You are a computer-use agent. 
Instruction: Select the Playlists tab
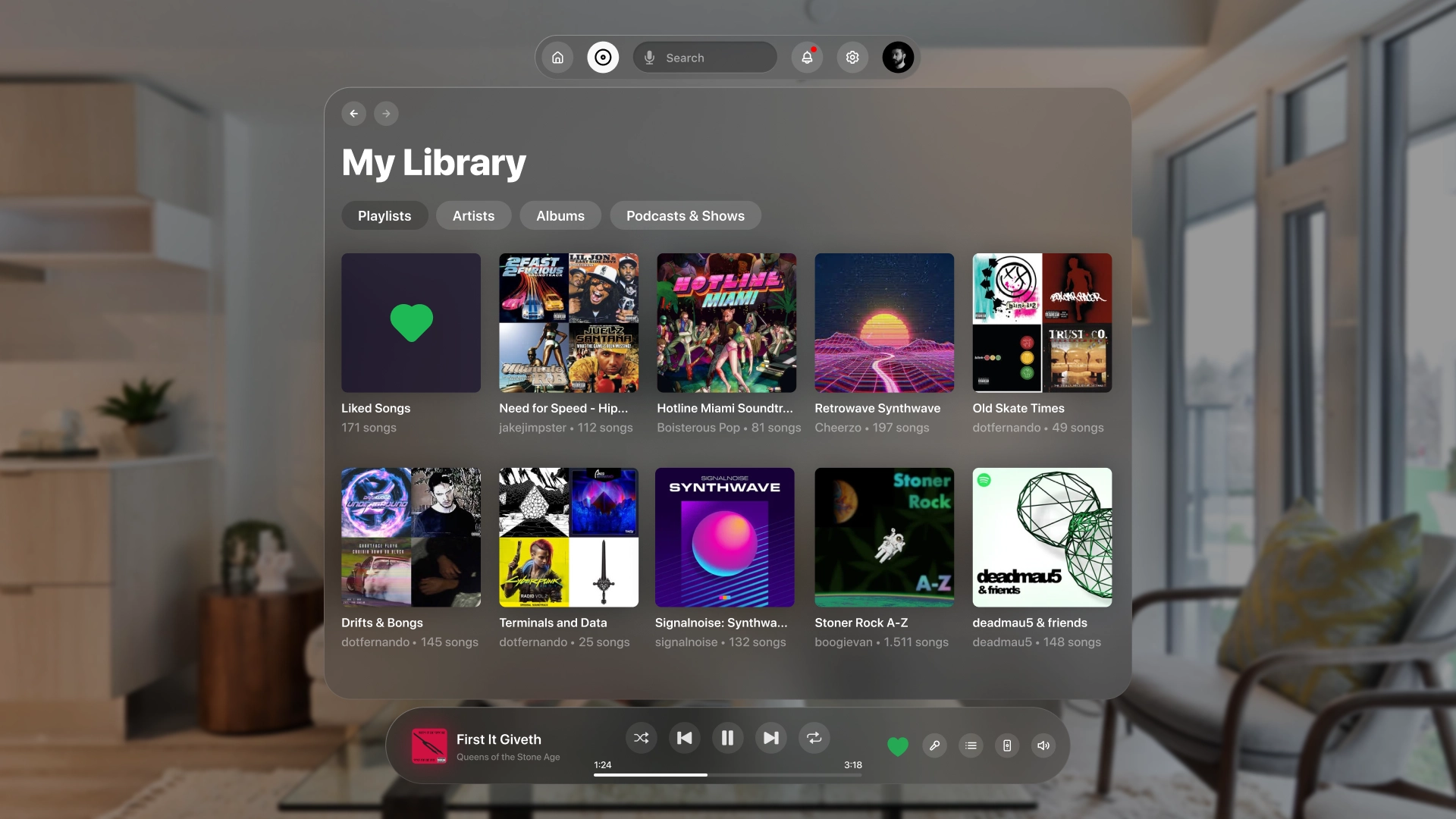pos(384,215)
